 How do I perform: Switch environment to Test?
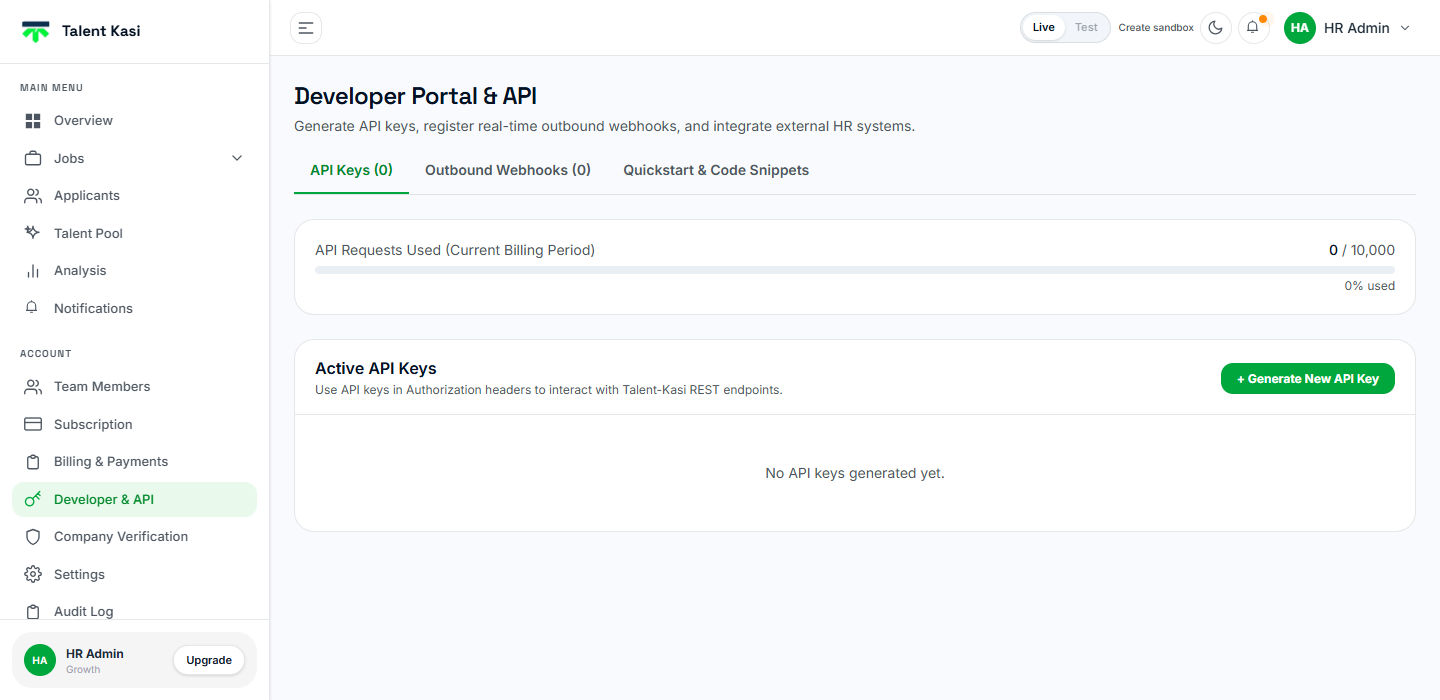pos(1086,28)
